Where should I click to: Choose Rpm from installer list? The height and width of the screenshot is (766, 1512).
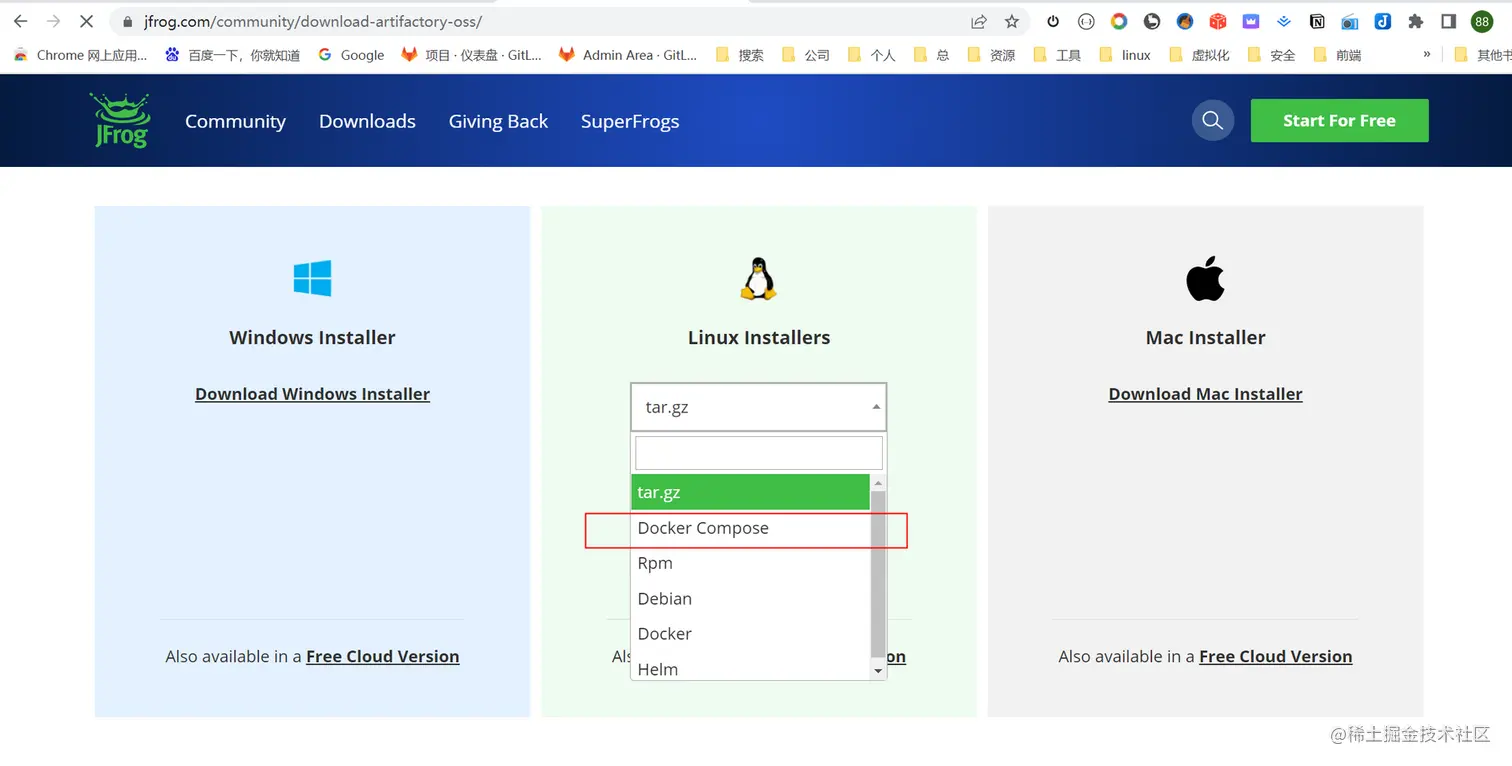(x=750, y=563)
